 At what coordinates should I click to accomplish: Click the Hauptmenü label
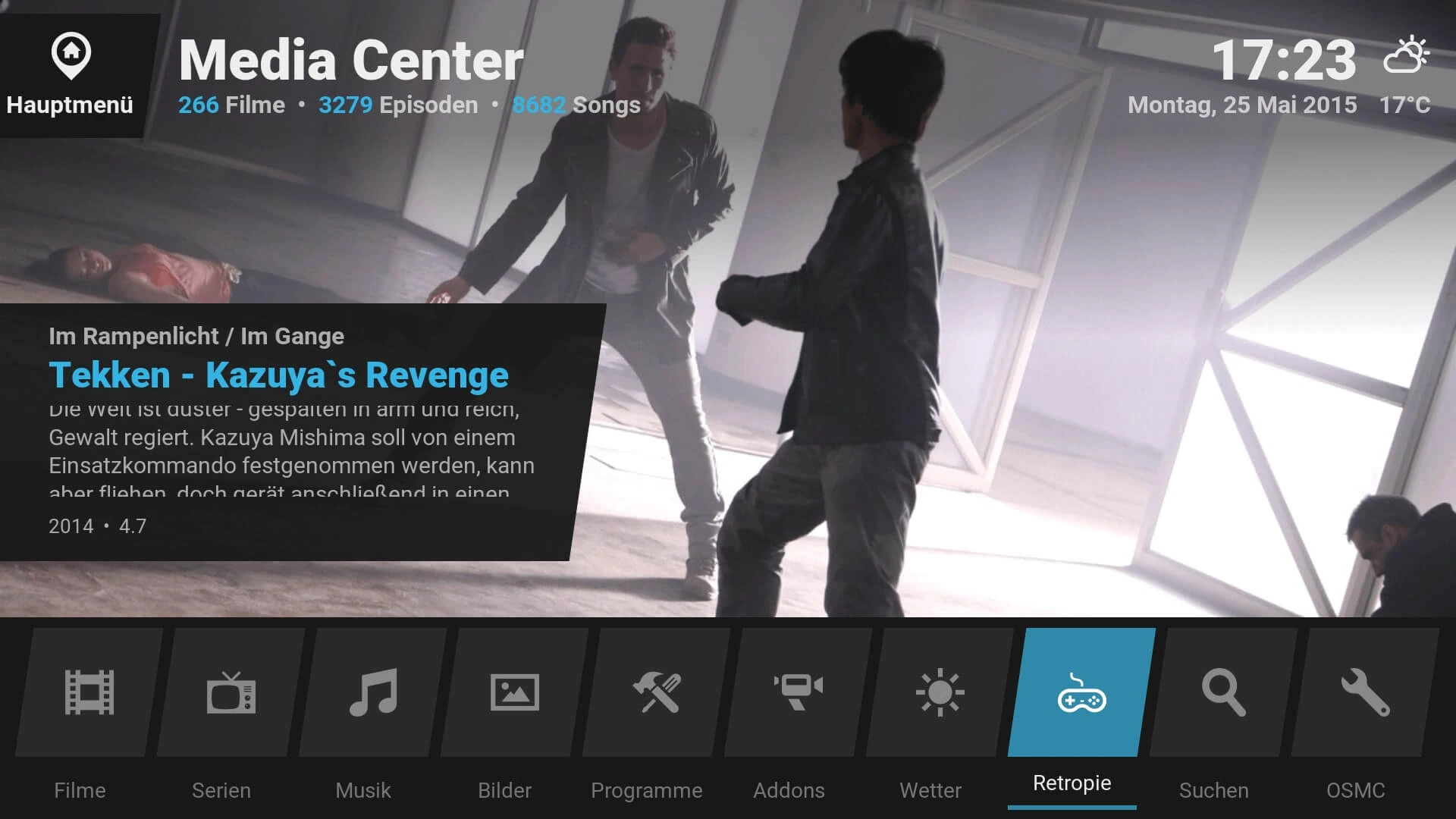coord(70,105)
